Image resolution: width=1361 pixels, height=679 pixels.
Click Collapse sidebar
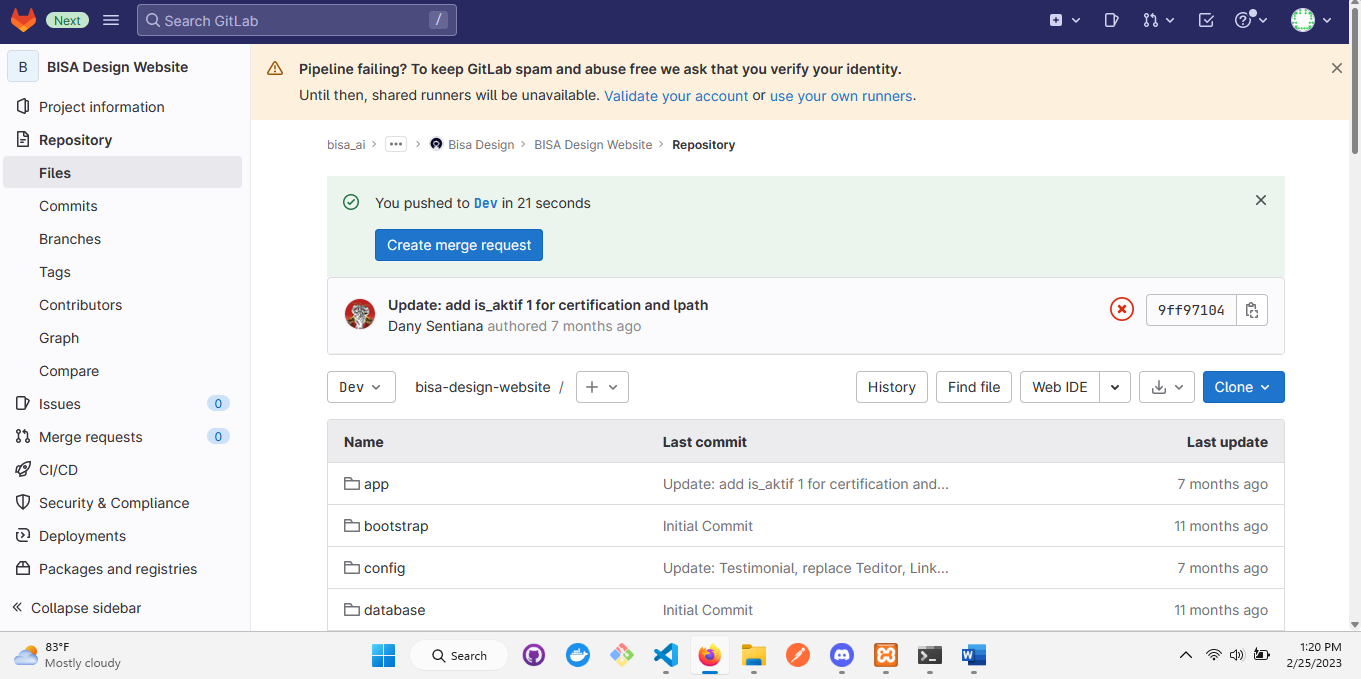tap(76, 608)
